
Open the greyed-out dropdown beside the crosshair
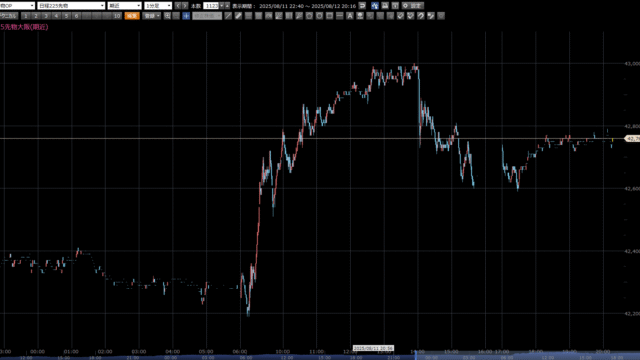(x=207, y=16)
